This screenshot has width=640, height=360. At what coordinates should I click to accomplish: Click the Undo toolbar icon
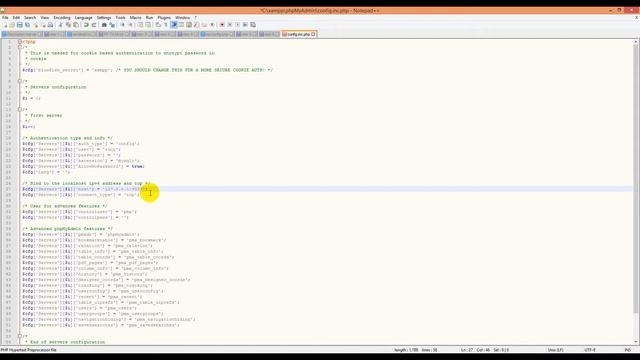tap(86, 25)
